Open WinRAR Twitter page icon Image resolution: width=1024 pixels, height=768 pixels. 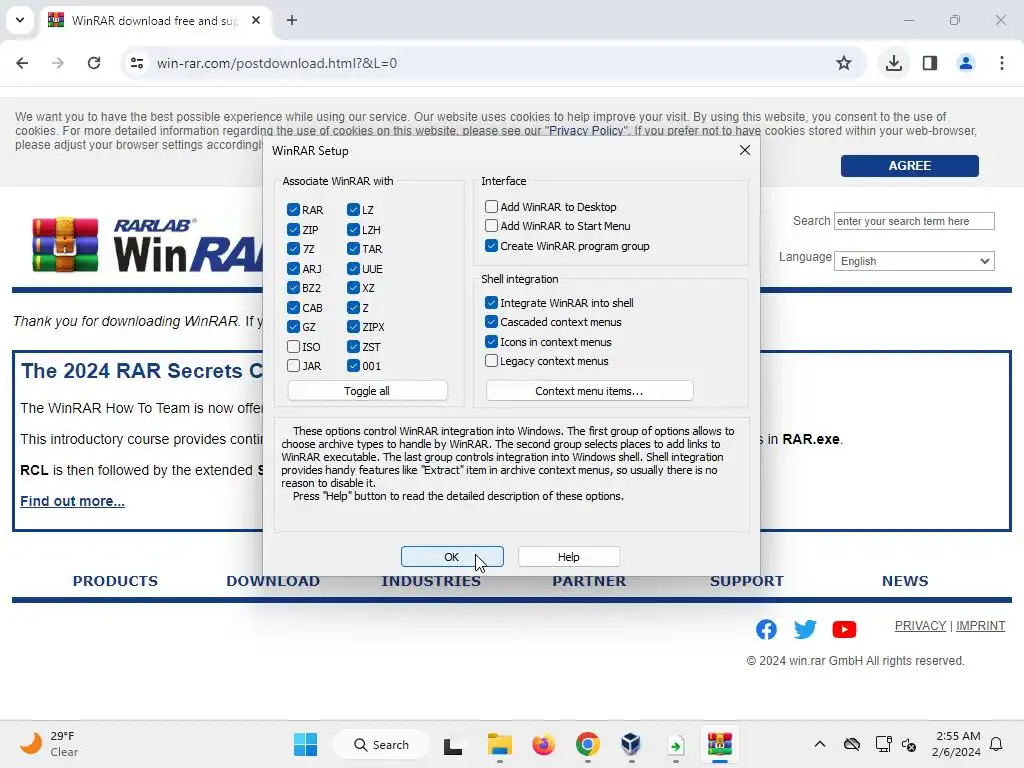(805, 629)
